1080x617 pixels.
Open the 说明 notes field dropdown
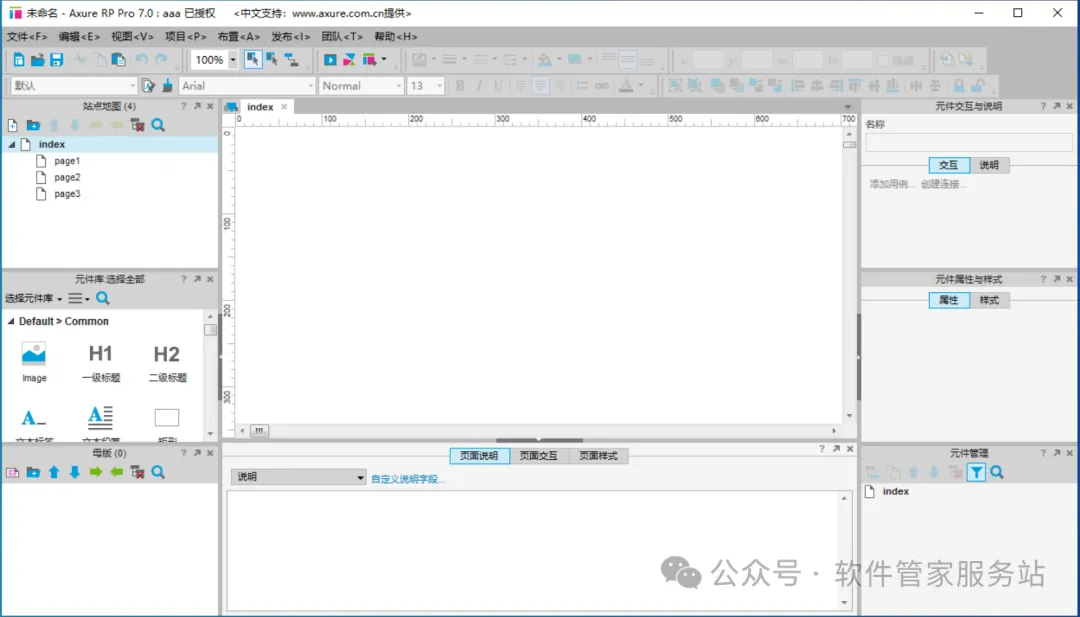[298, 477]
